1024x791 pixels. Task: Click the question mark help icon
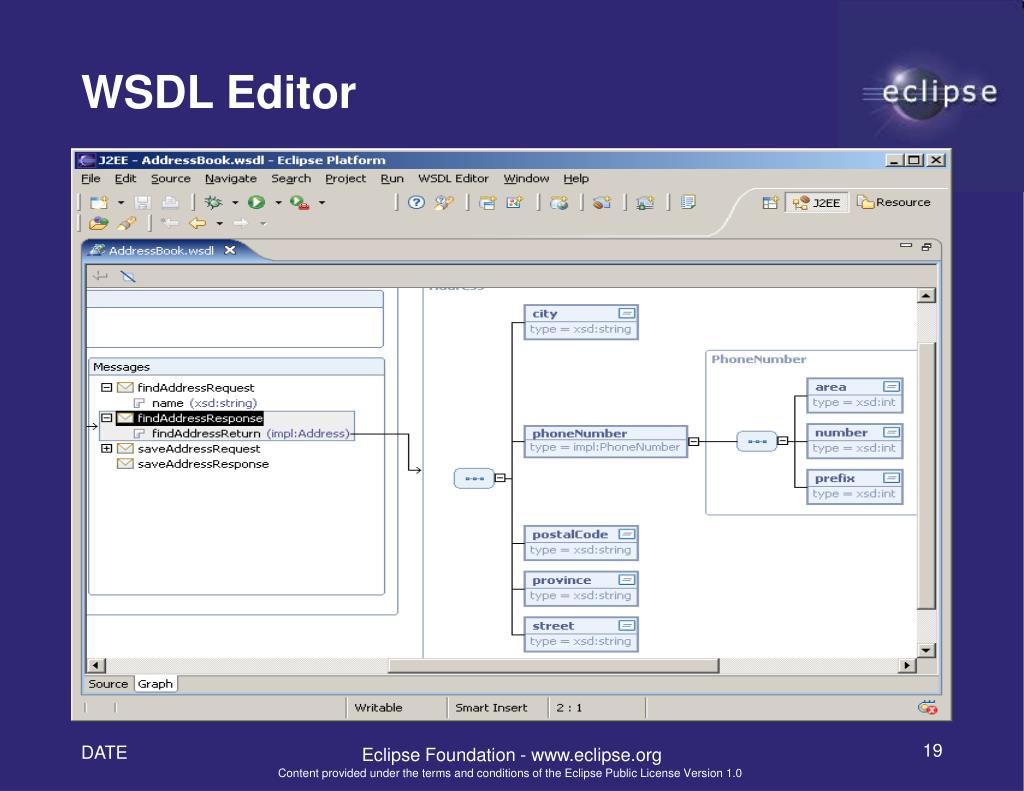tap(416, 202)
